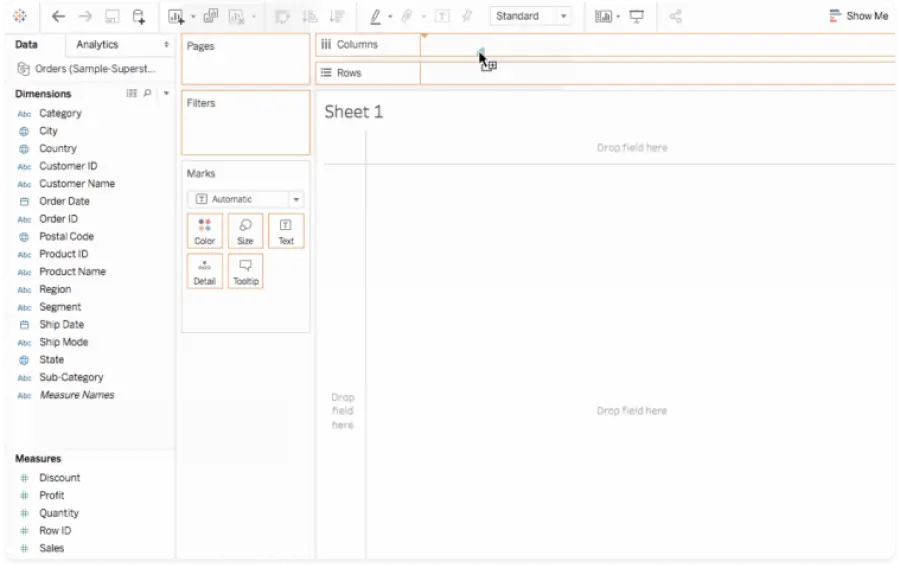Click the view data grid icon in Dimensions
The height and width of the screenshot is (568, 900).
click(x=131, y=93)
